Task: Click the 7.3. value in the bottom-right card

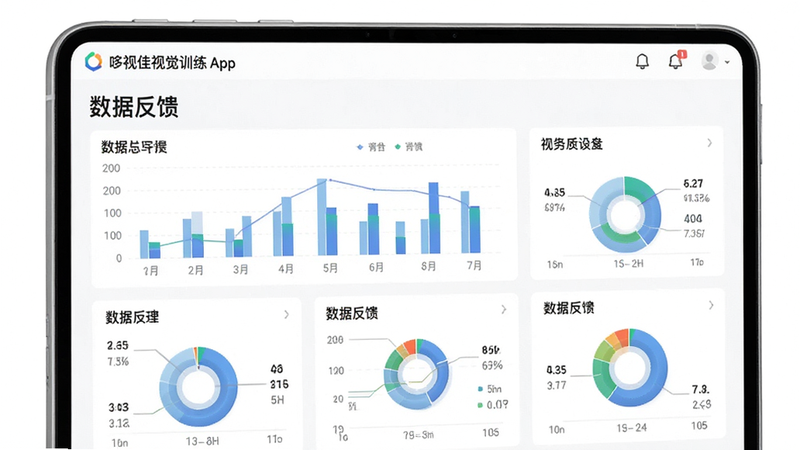Action: point(701,389)
